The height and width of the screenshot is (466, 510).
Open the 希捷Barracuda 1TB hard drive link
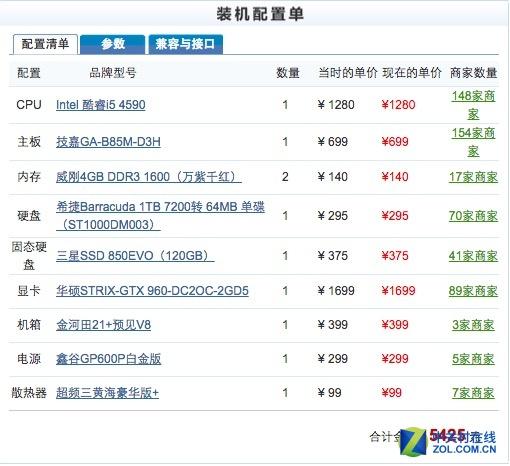(160, 216)
